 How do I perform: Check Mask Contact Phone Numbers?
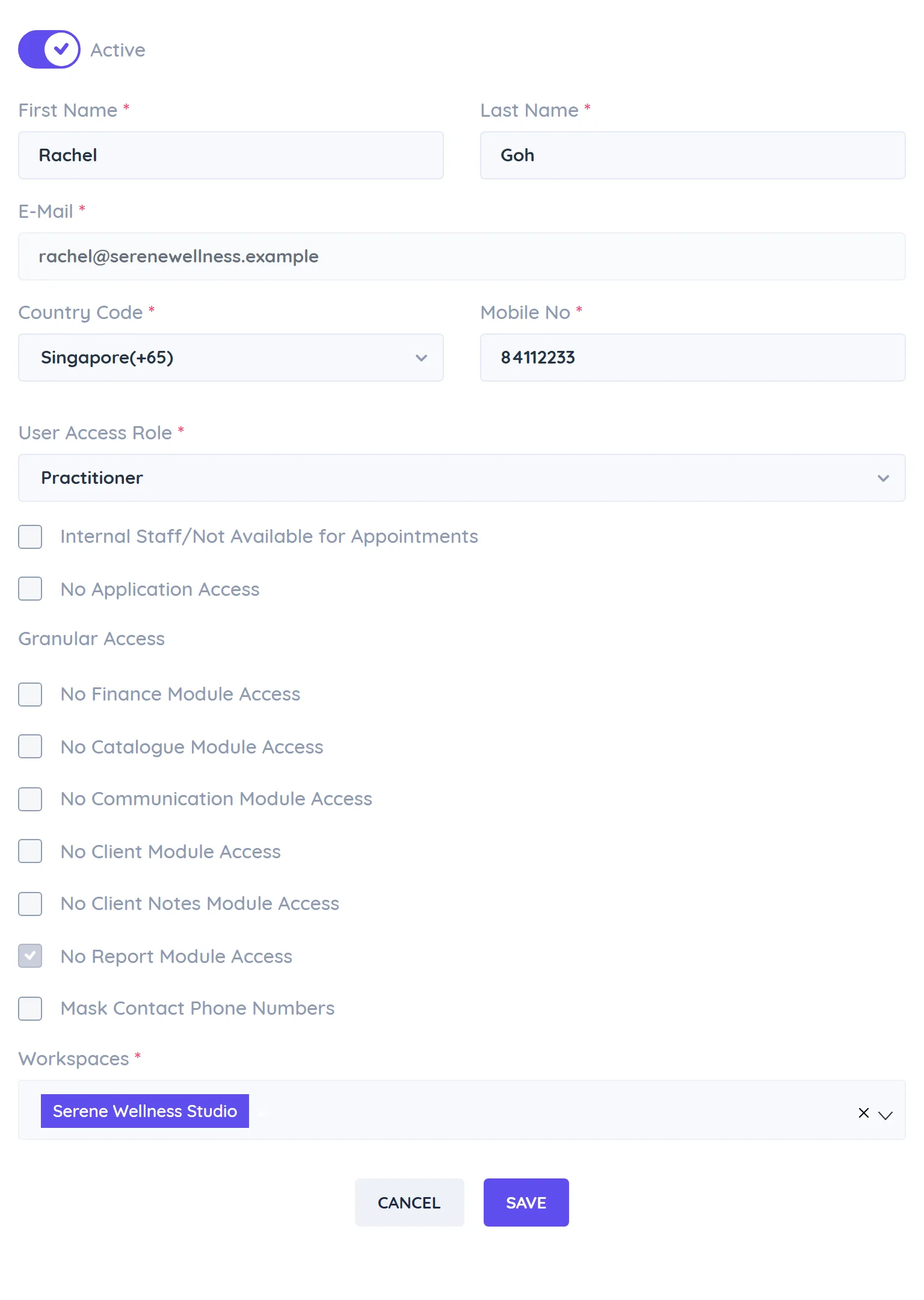tap(30, 1009)
